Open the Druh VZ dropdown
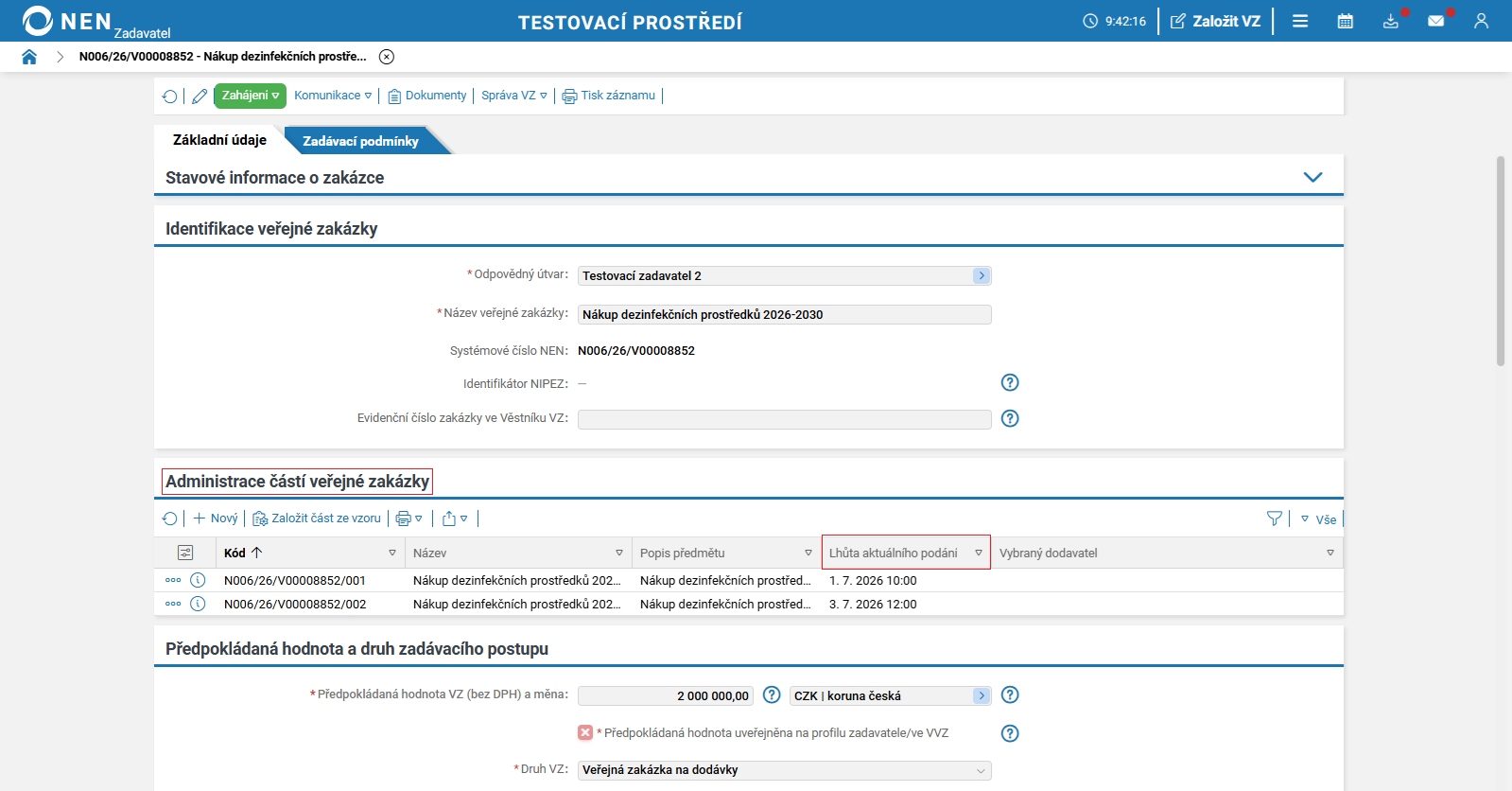Screen dimensions: 1512x791 [x=784, y=770]
